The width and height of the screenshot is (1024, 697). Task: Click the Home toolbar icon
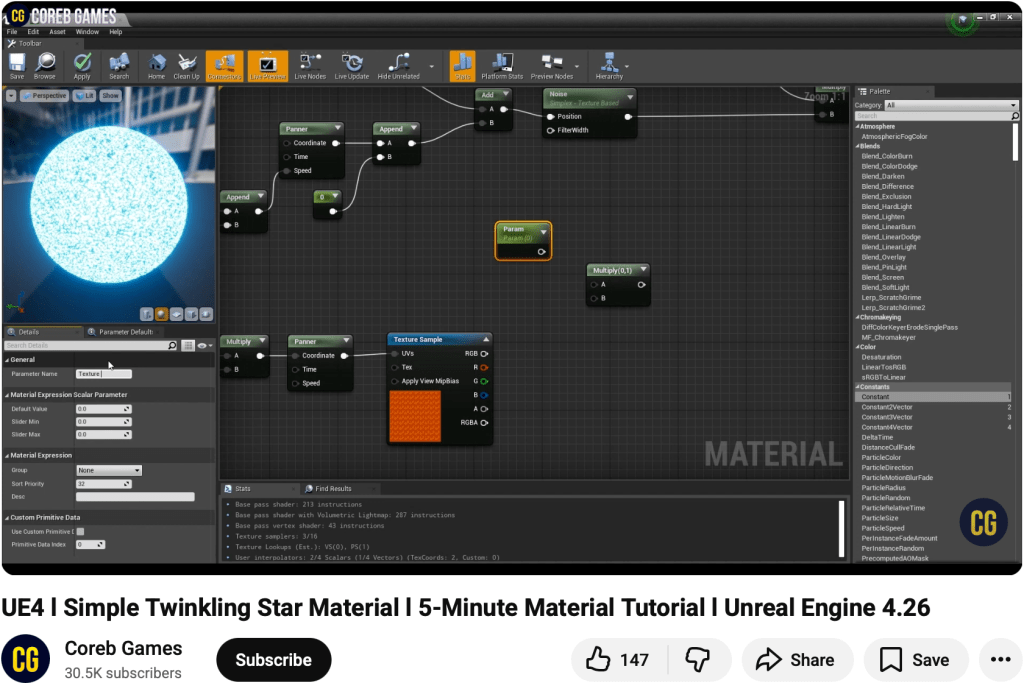tap(157, 63)
